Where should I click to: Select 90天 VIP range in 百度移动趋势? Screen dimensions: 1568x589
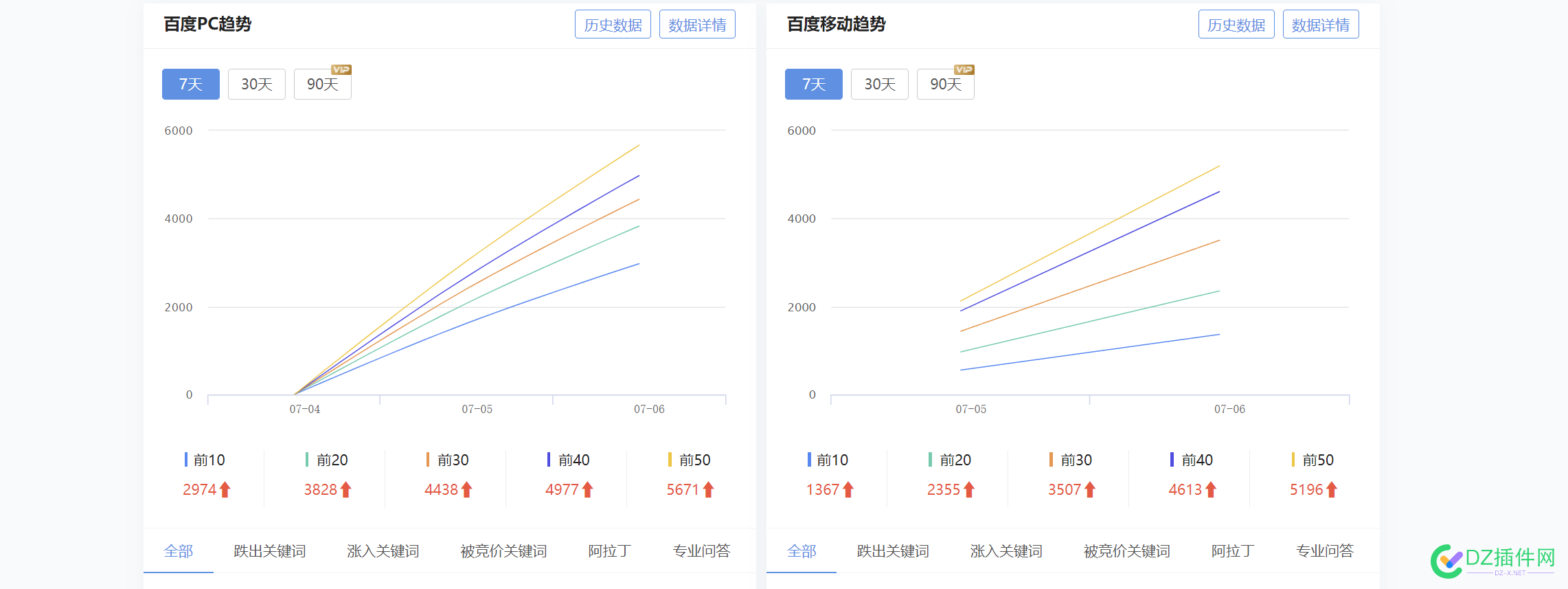[x=946, y=84]
